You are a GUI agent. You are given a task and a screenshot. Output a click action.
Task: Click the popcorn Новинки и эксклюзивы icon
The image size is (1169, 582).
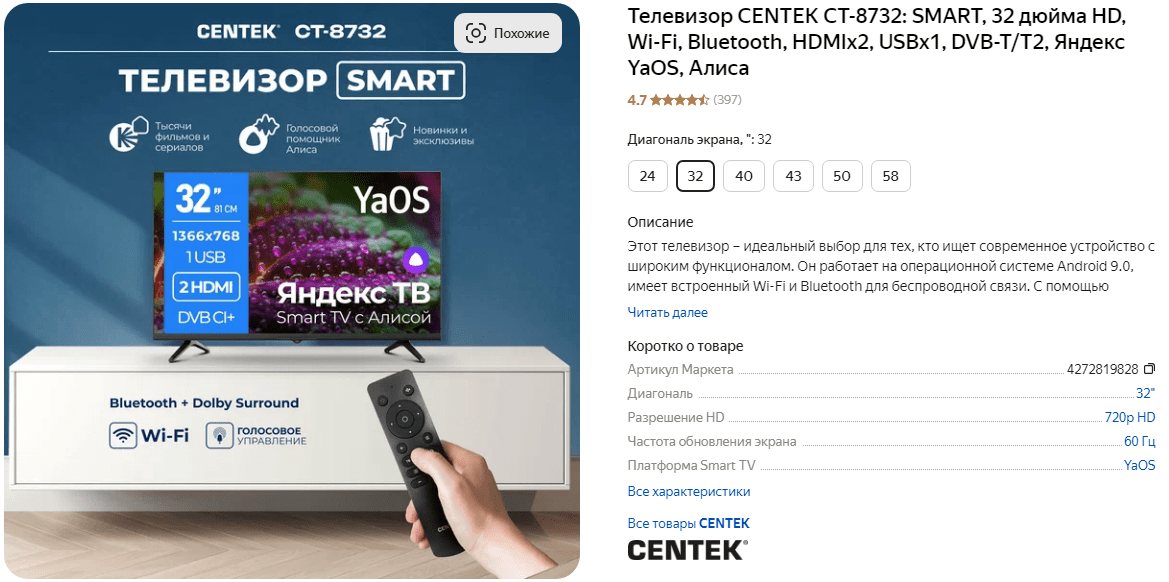(x=387, y=134)
